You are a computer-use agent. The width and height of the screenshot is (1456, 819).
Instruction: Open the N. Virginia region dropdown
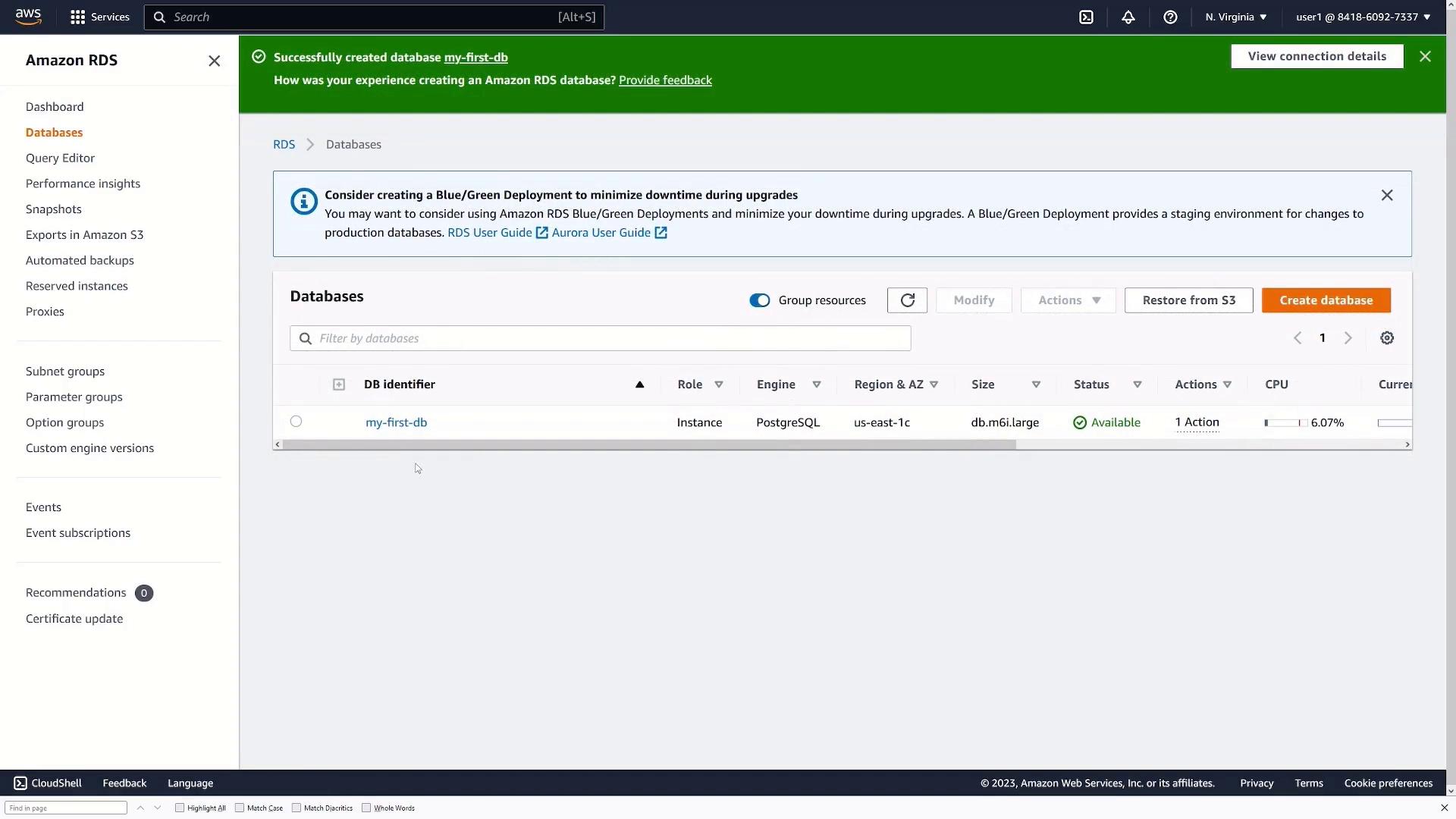[x=1235, y=17]
